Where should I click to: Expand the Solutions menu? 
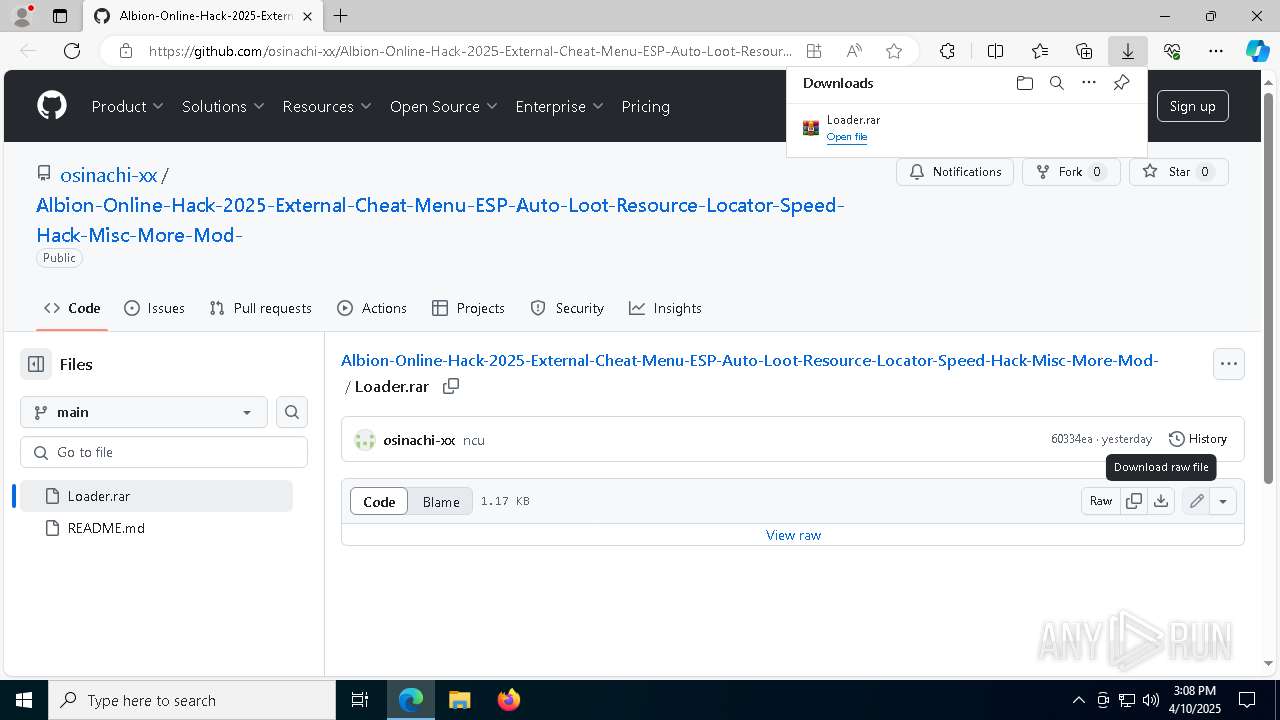click(223, 106)
